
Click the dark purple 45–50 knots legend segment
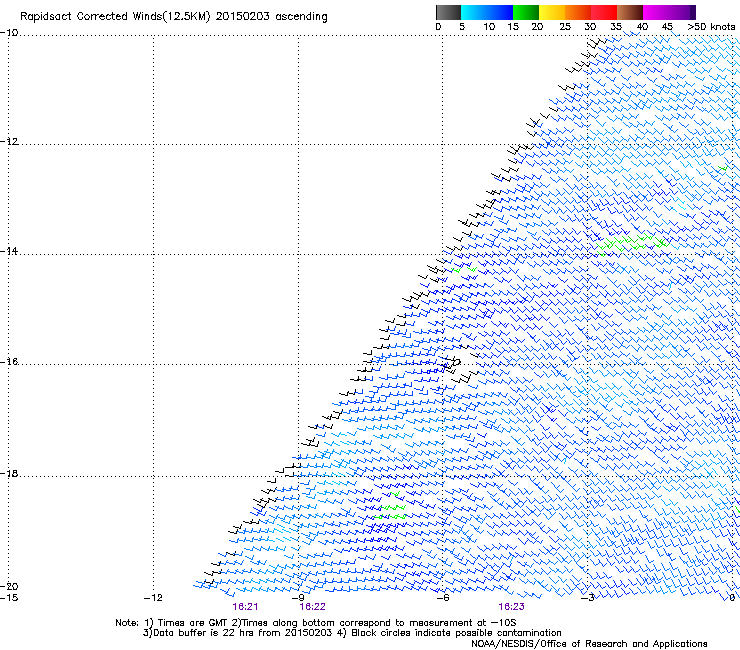pyautogui.click(x=682, y=12)
